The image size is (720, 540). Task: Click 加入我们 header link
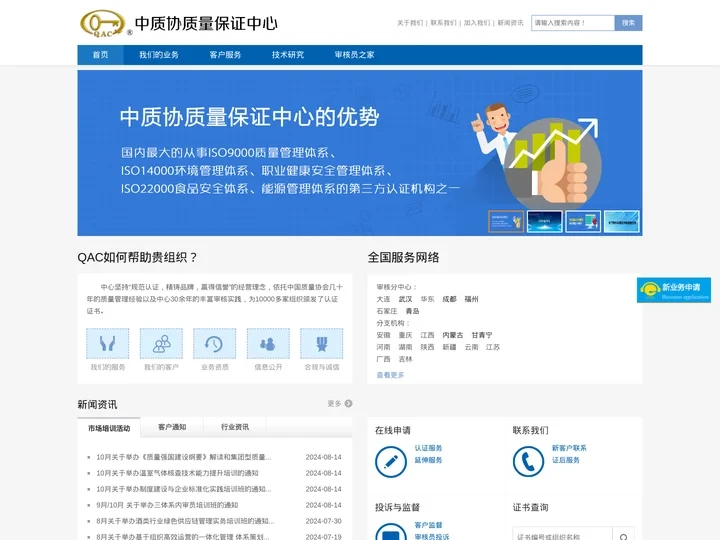tap(477, 23)
